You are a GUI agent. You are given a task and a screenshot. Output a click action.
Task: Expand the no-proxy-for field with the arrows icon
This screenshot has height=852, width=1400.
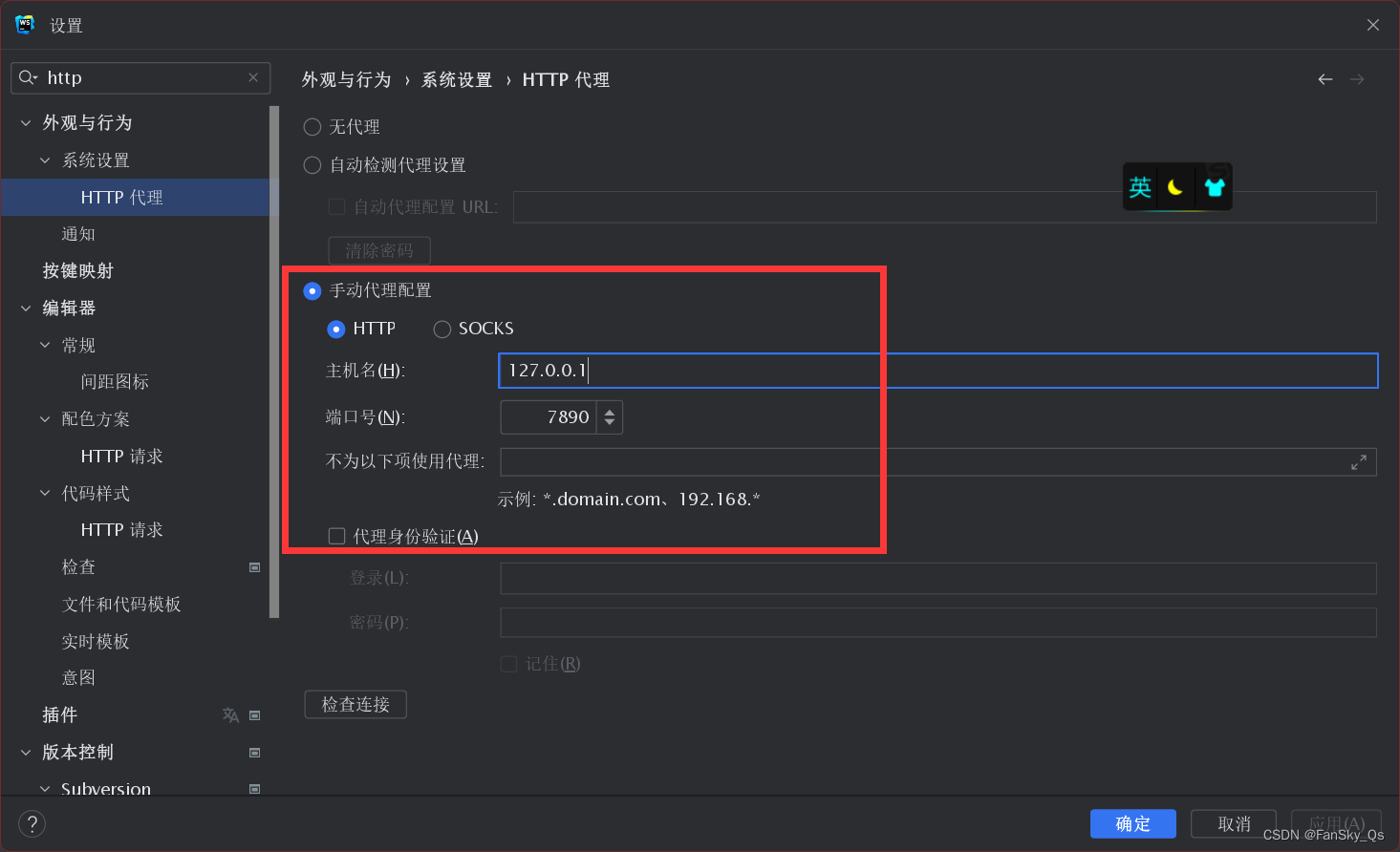coord(1359,462)
